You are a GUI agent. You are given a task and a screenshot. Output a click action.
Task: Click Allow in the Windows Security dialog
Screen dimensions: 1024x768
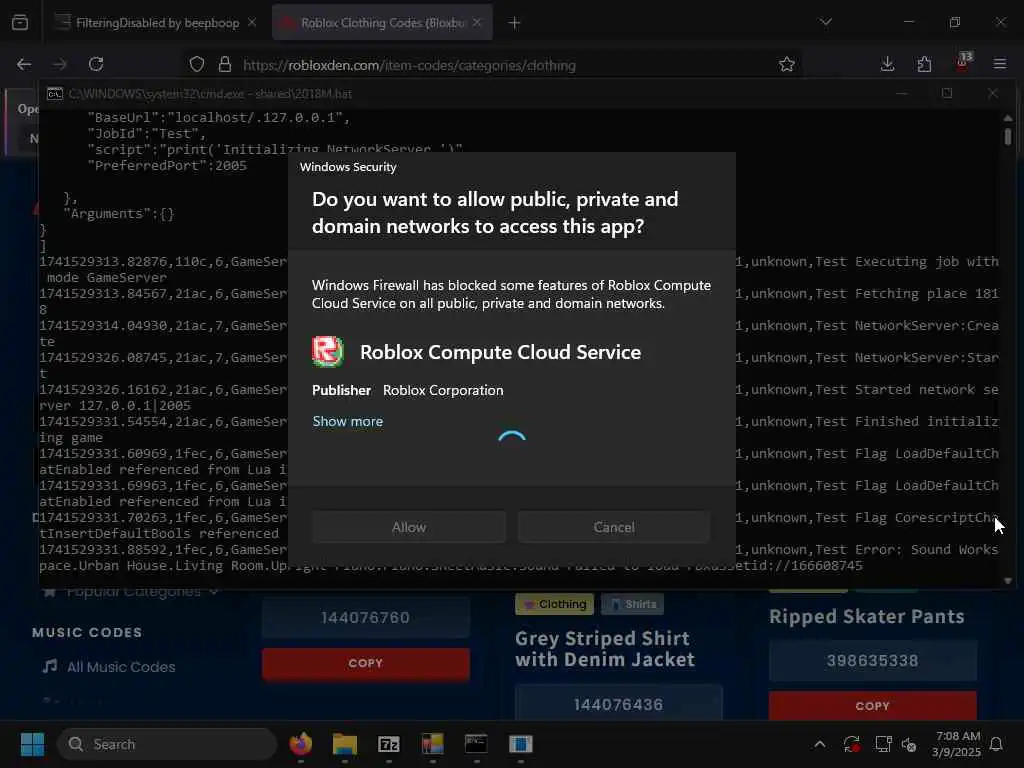coord(409,527)
